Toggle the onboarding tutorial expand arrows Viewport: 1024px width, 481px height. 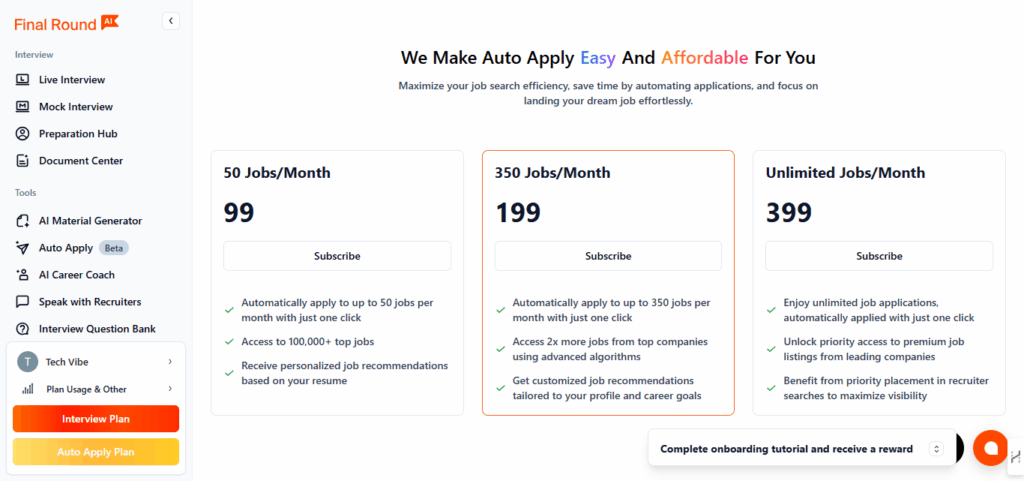tap(936, 449)
